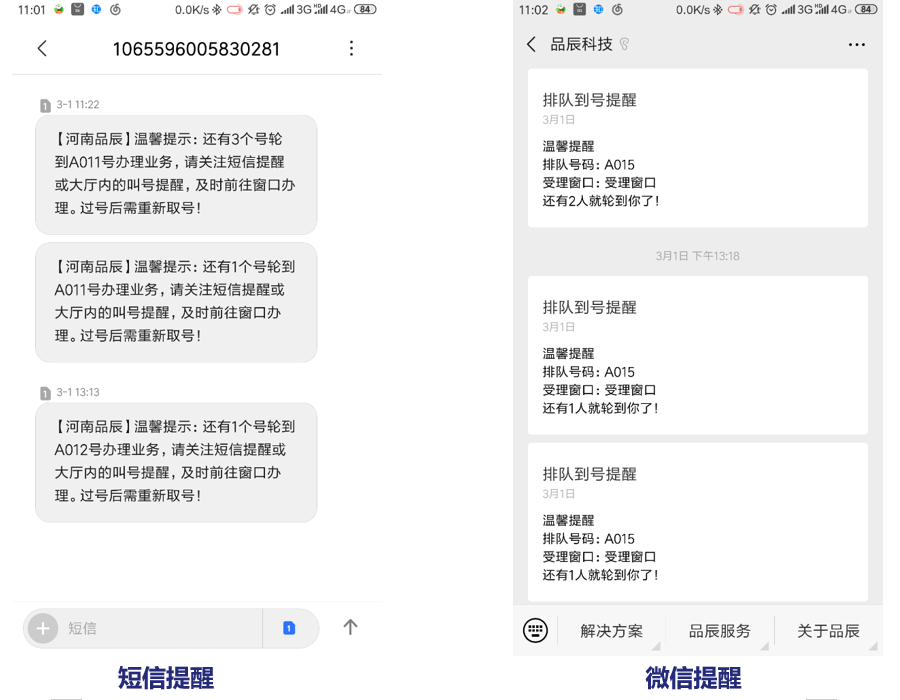The image size is (900, 700).
Task: Open SMS message about A012号办理业务
Action: click(x=176, y=462)
